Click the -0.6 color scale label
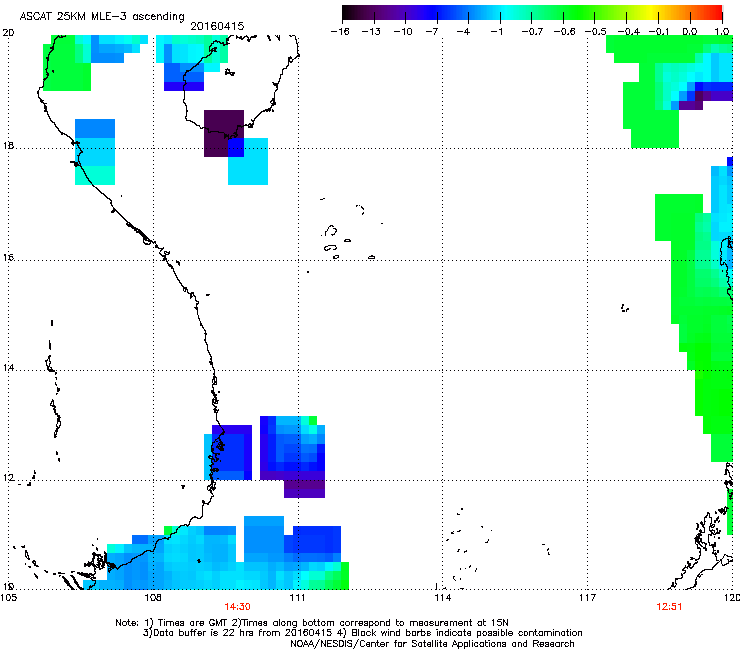This screenshot has height=650, width=740. click(x=564, y=31)
